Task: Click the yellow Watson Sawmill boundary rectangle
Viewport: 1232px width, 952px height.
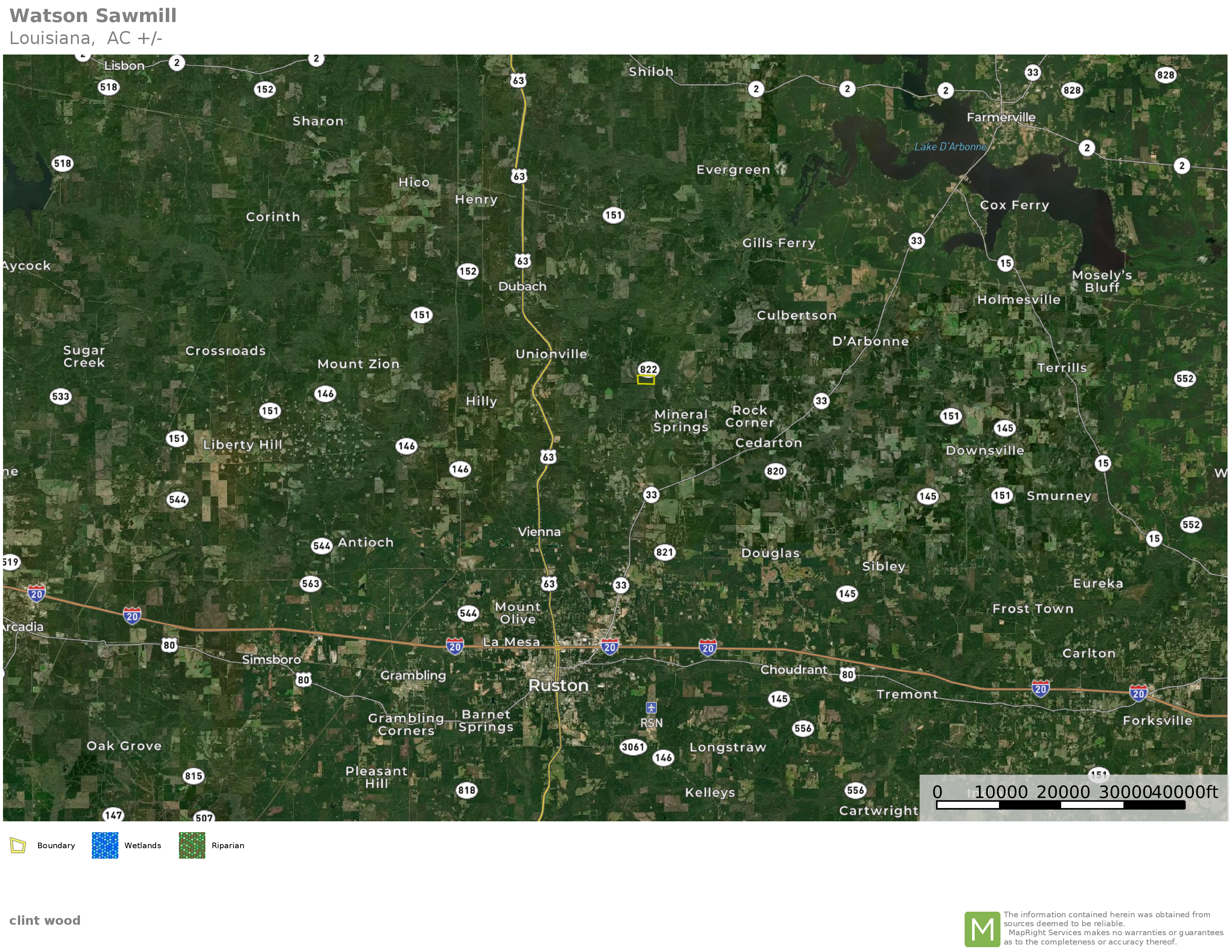Action: pos(645,380)
